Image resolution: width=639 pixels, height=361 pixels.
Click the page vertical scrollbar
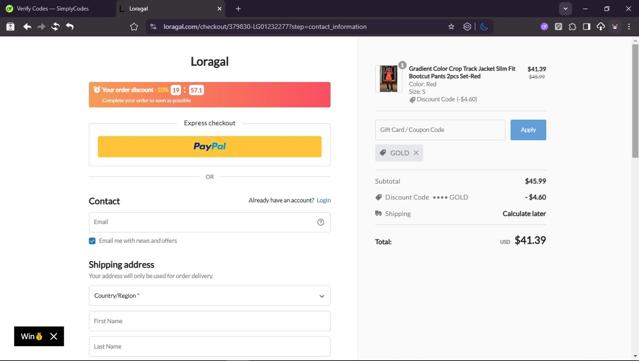[635, 100]
